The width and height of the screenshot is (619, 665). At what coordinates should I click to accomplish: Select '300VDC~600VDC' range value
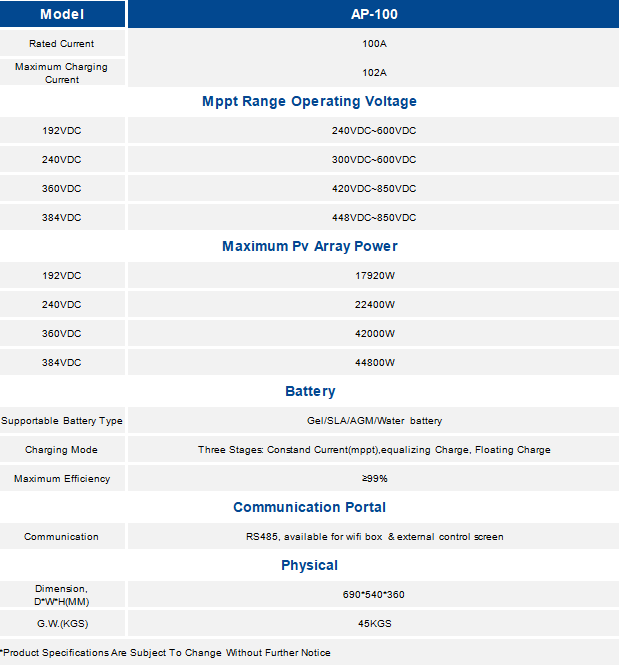374,159
